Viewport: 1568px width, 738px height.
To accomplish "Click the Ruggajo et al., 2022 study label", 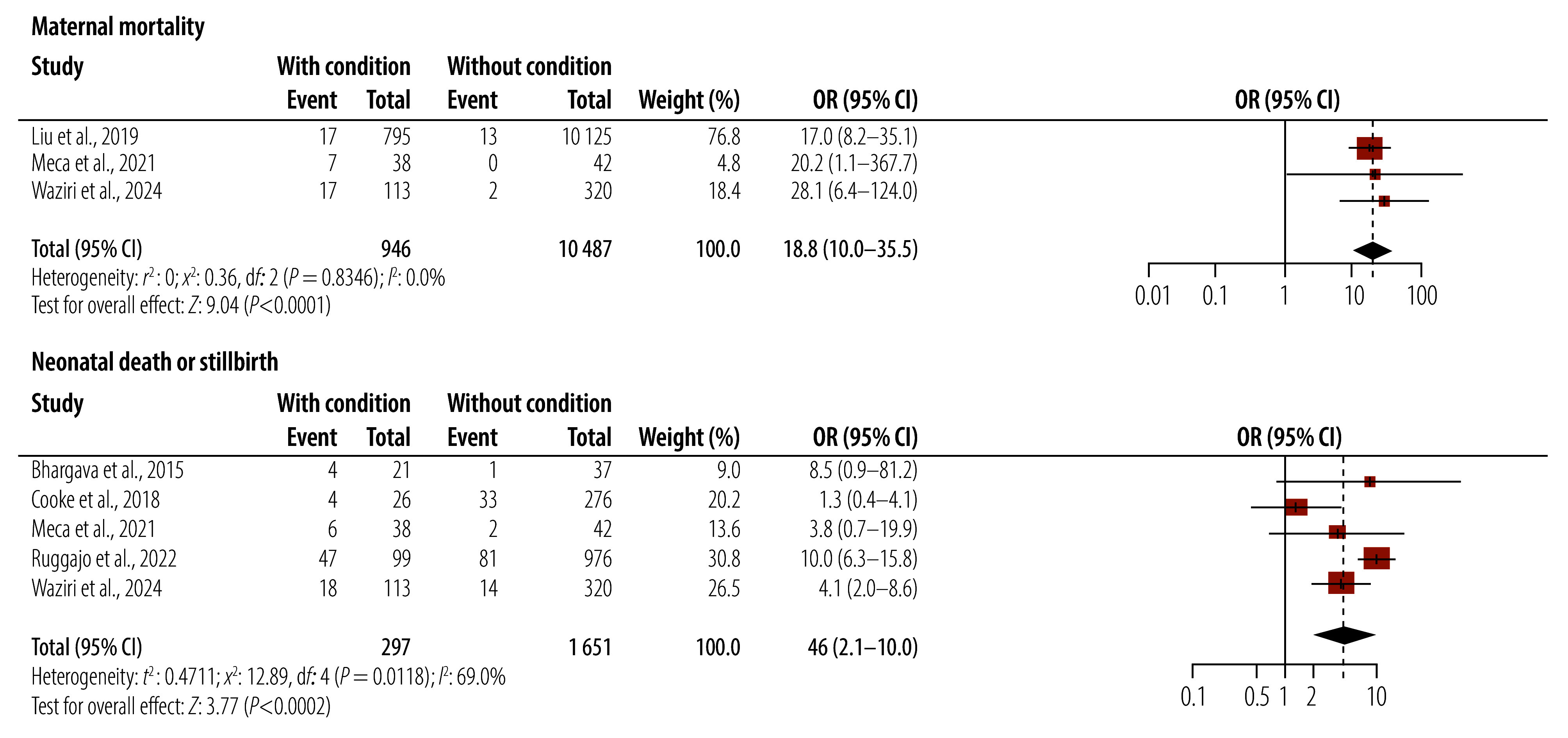I will point(104,558).
